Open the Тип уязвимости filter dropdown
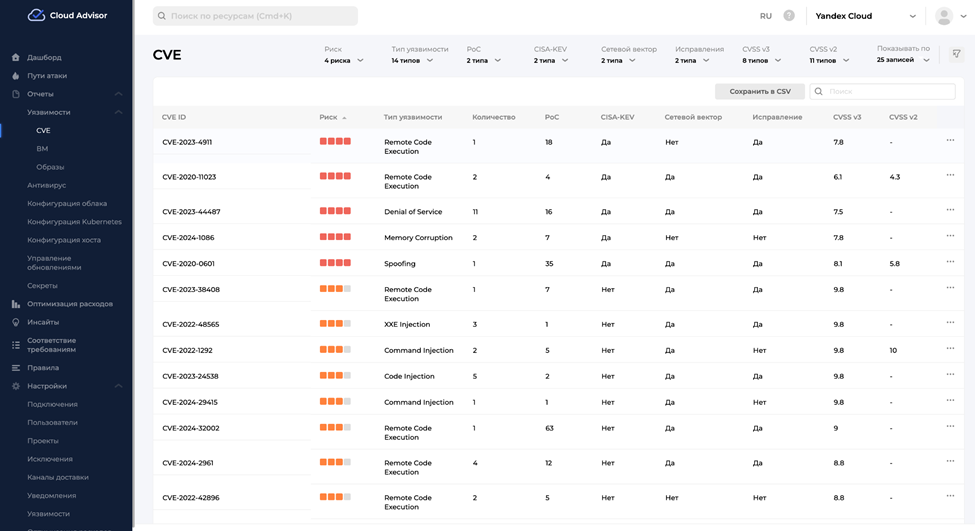Screen dimensions: 975x531 pyautogui.click(x=412, y=60)
